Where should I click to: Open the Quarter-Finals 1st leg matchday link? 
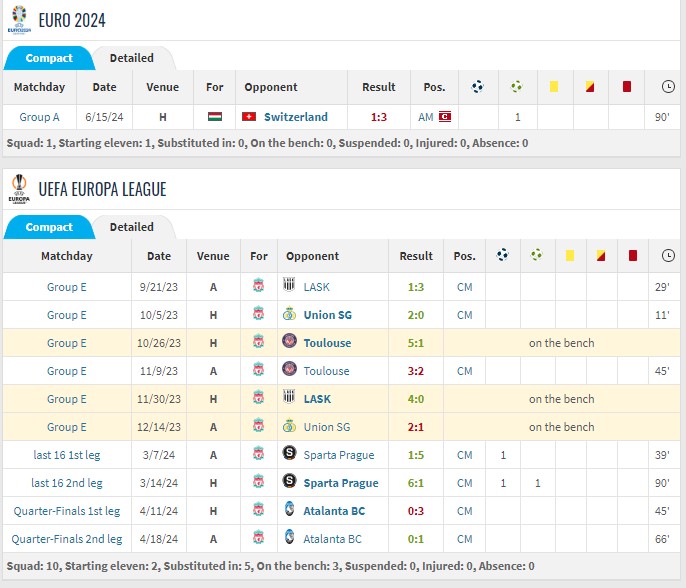[67, 511]
